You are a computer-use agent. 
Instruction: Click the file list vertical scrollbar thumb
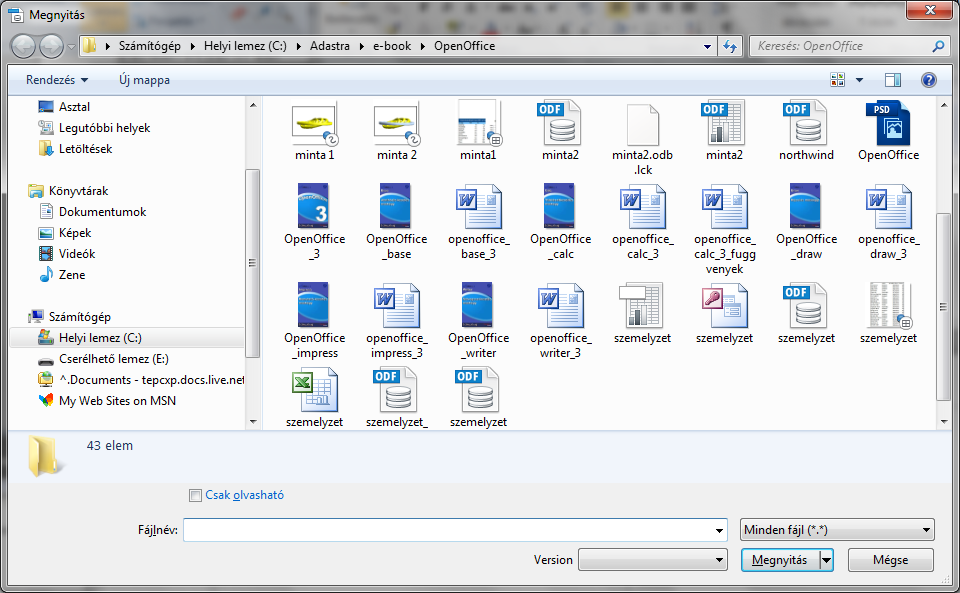(x=943, y=307)
